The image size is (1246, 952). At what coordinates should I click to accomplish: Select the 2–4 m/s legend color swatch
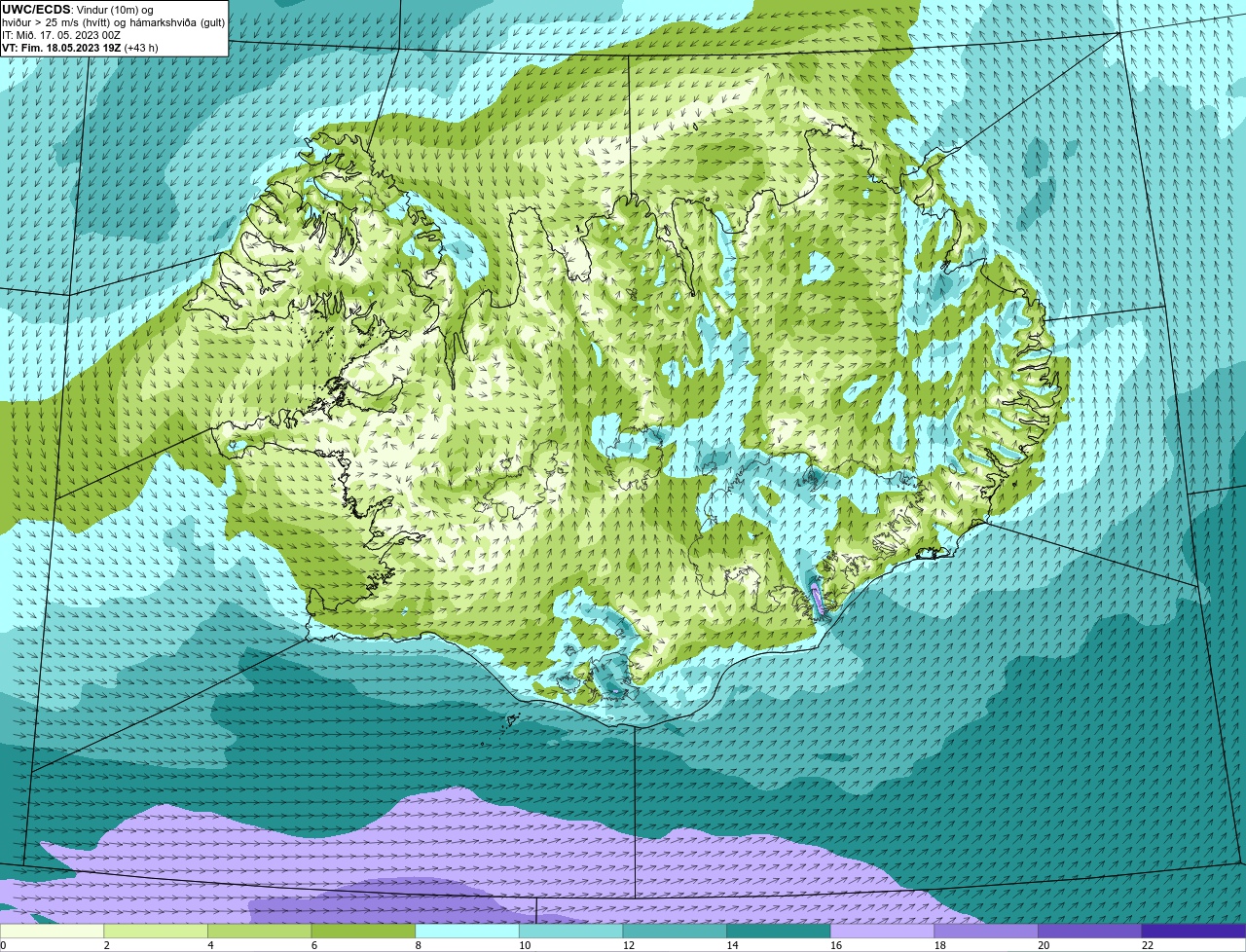[x=156, y=931]
